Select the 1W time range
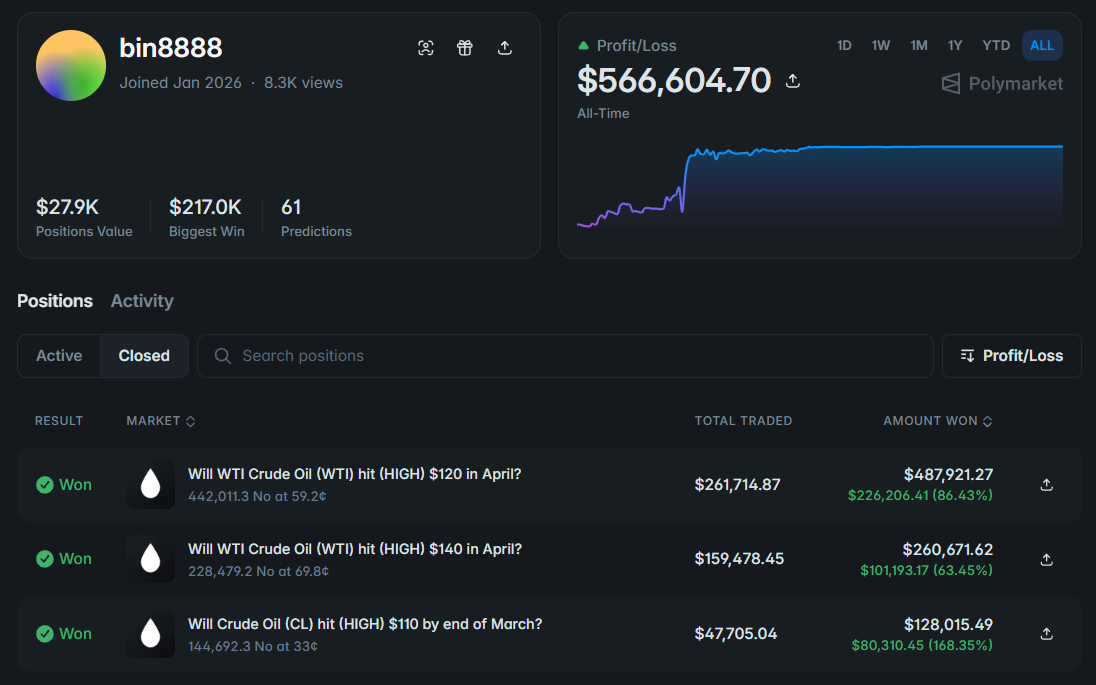 point(881,45)
